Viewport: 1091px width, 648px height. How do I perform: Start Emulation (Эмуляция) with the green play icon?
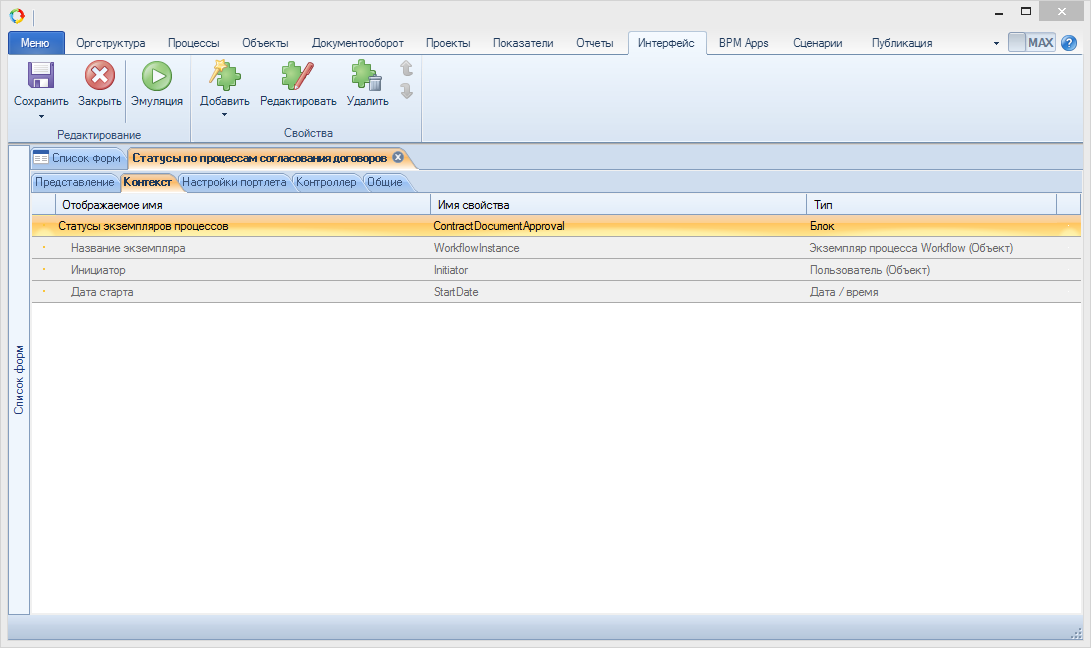coord(156,77)
